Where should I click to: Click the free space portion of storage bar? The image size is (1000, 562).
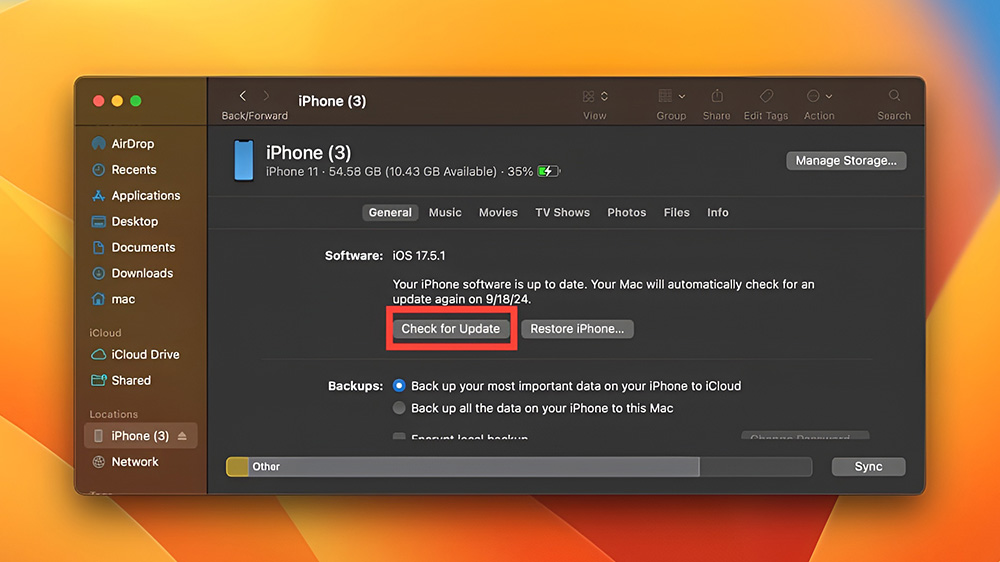[x=756, y=467]
